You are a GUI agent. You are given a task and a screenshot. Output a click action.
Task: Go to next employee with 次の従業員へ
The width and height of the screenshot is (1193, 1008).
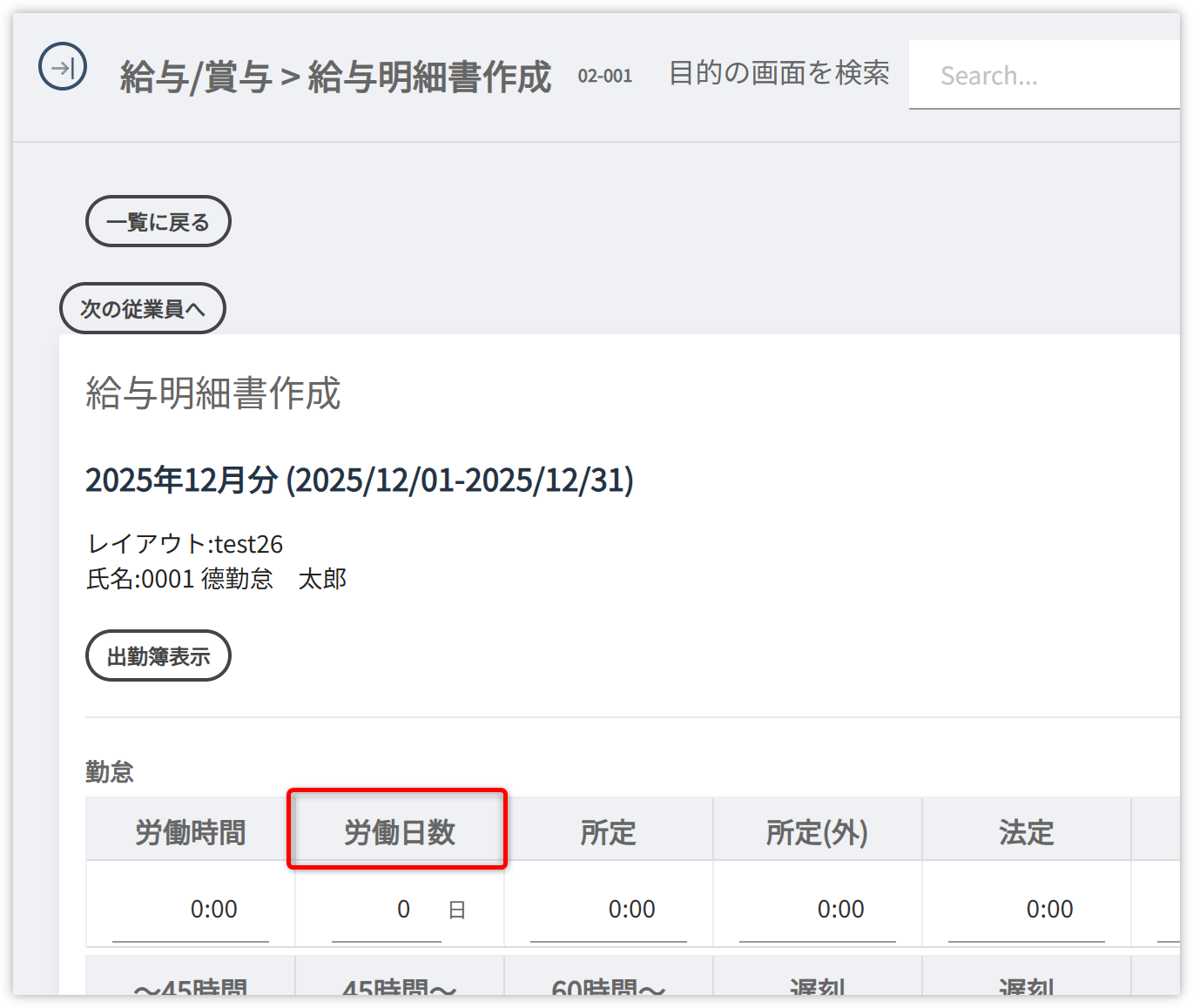[143, 309]
